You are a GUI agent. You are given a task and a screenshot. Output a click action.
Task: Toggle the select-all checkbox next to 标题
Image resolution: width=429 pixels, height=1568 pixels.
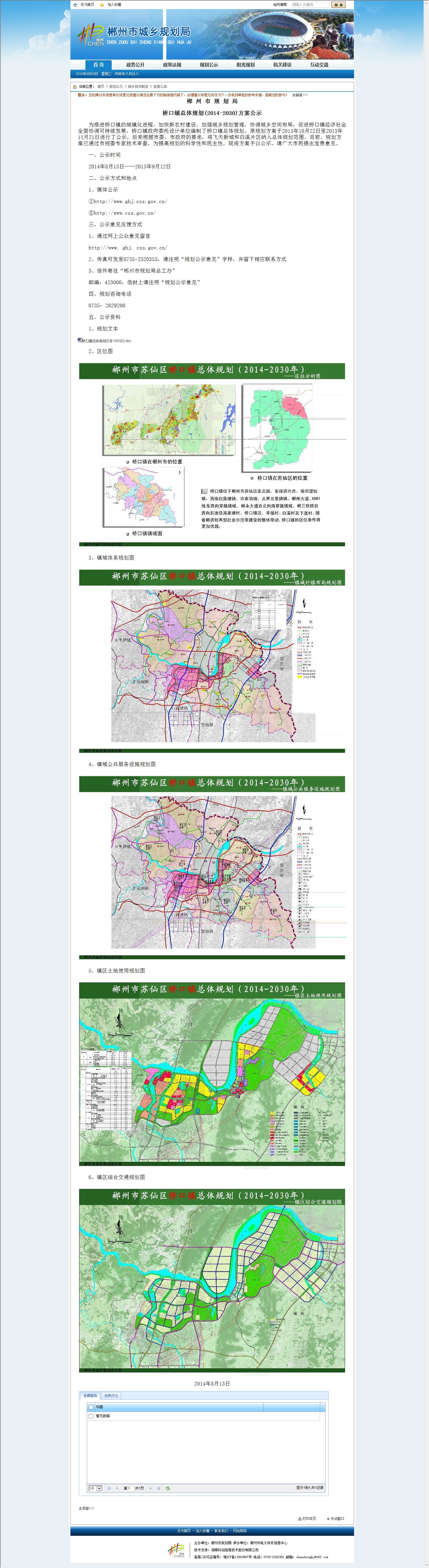(x=91, y=1407)
